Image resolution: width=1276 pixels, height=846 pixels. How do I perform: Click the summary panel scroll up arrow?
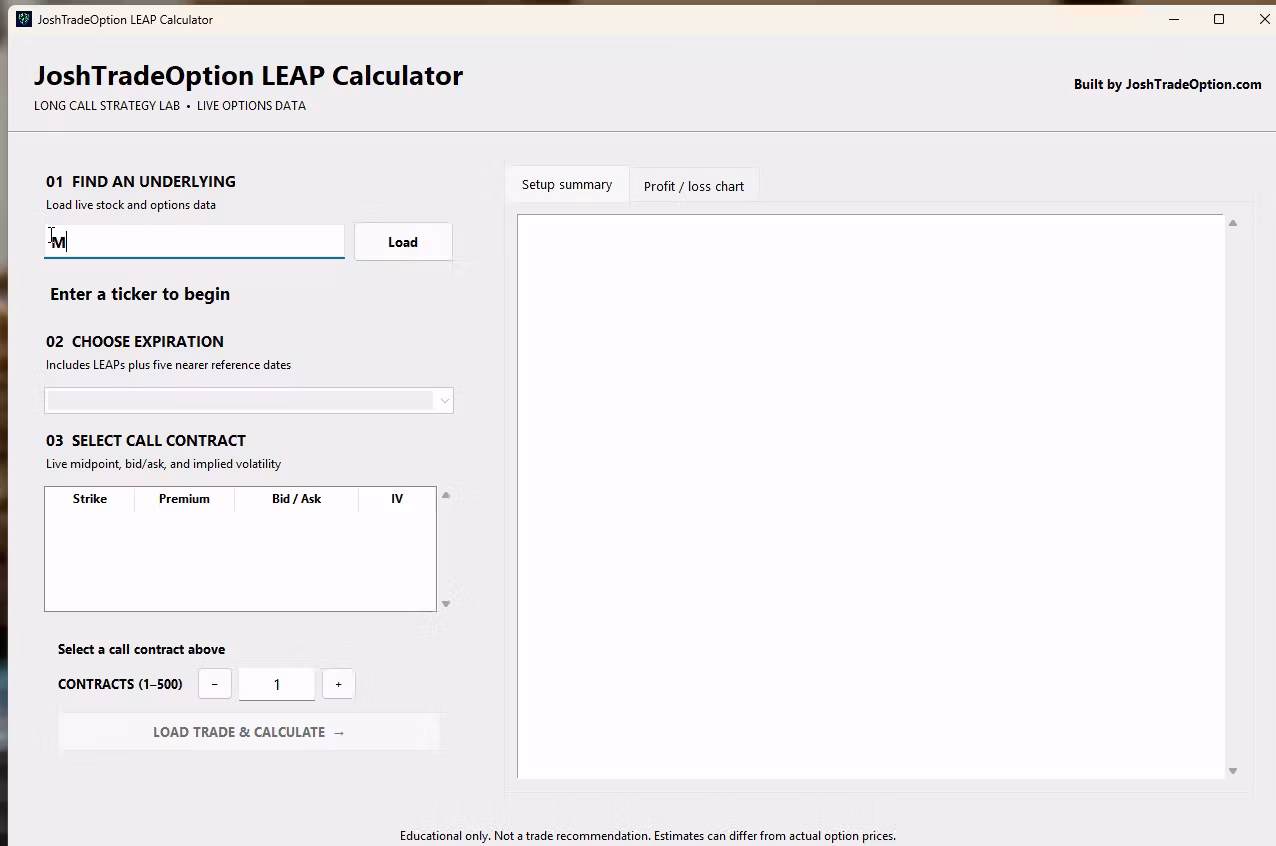click(x=1233, y=223)
